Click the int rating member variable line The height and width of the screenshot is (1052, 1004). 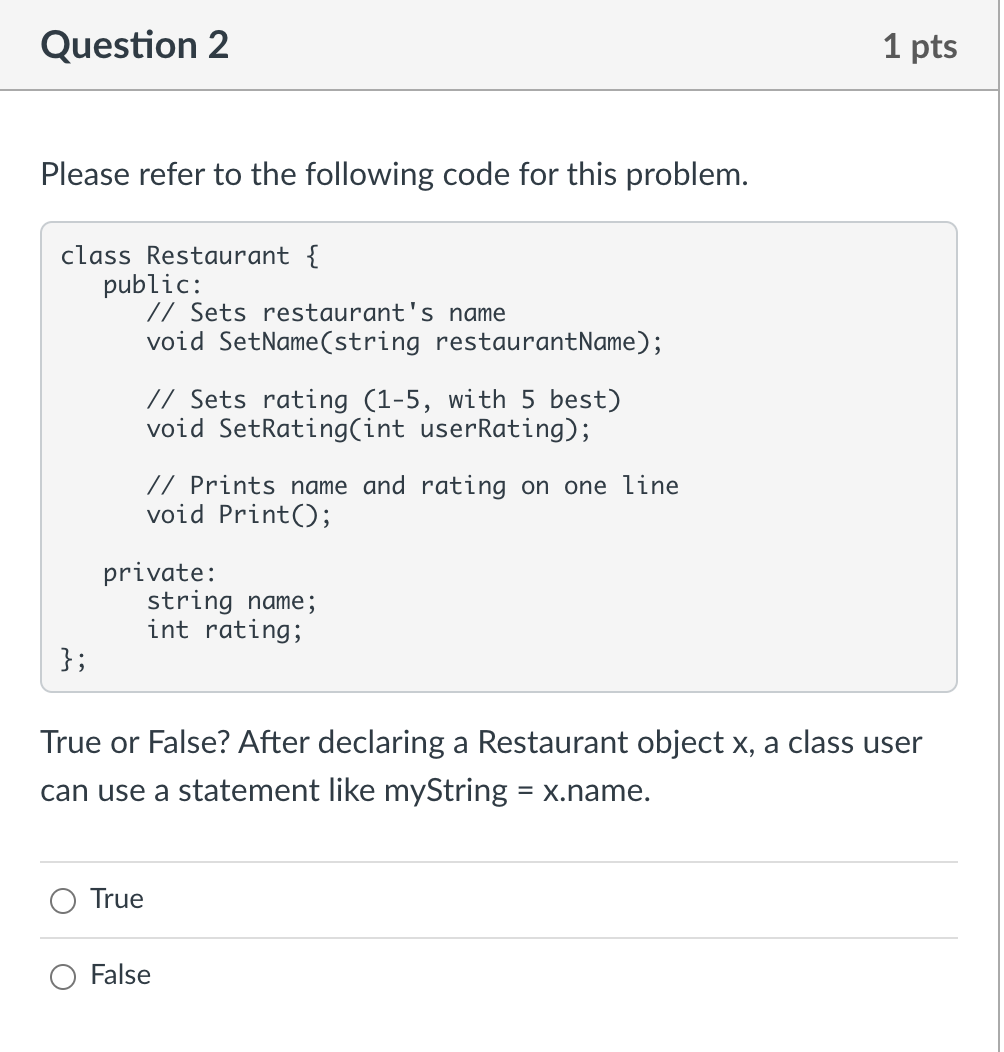(x=224, y=630)
